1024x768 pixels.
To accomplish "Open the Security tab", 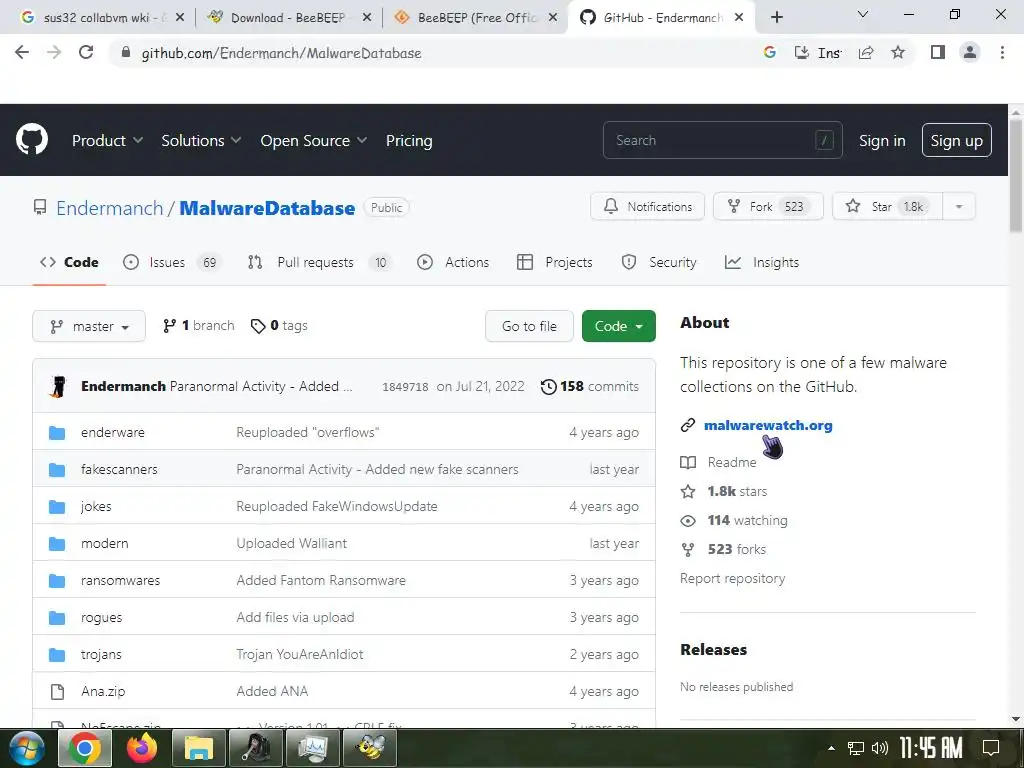I will click(659, 263).
